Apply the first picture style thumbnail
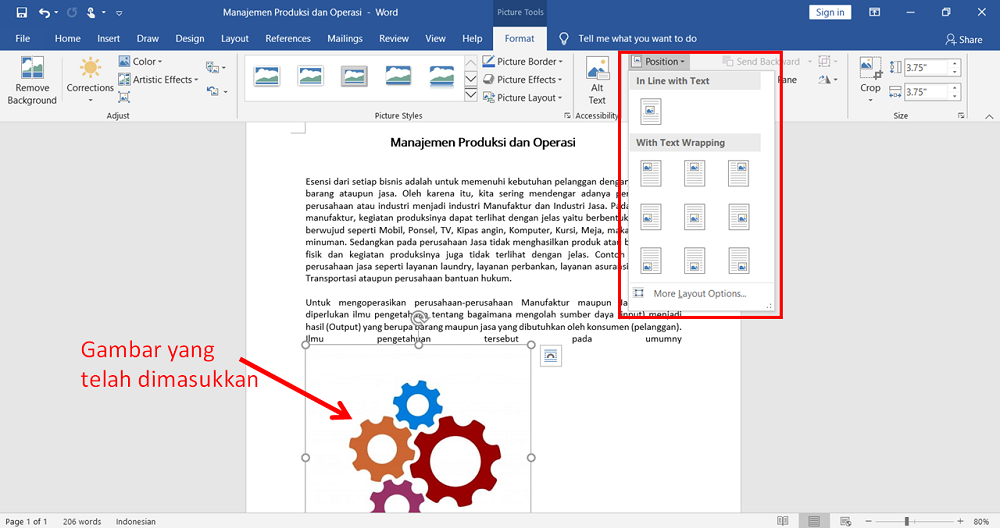The width and height of the screenshot is (1000, 528). click(267, 76)
